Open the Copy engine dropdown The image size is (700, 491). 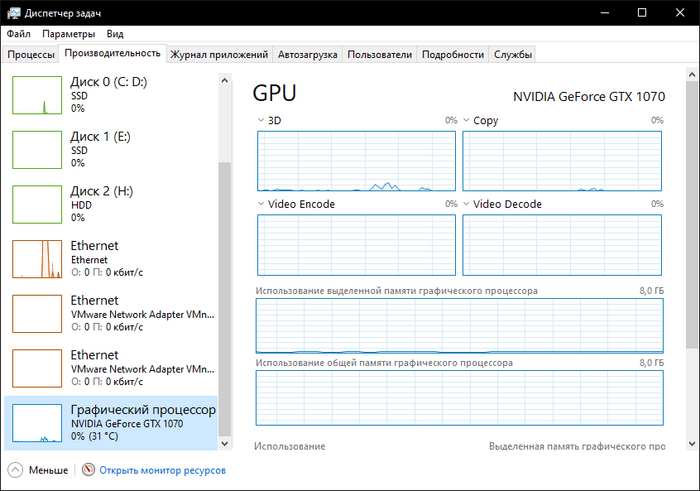pos(467,120)
